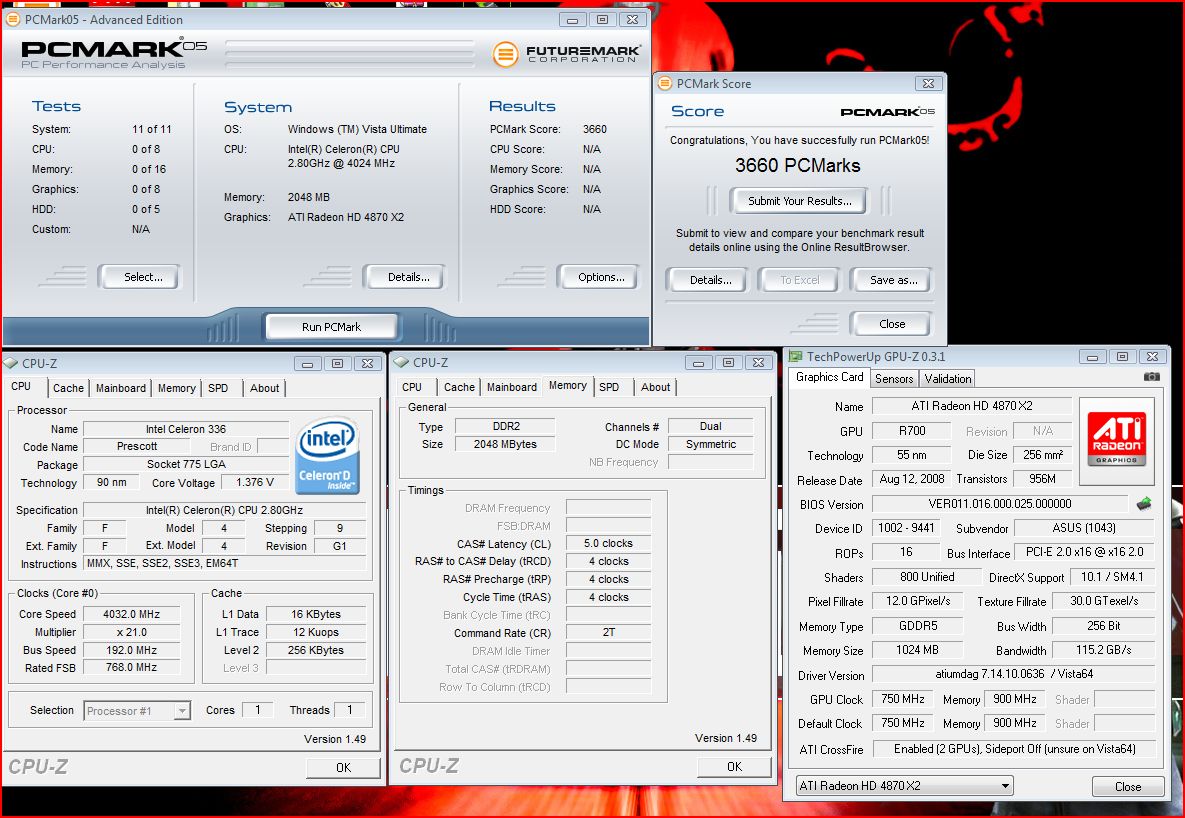
Task: Click the BIOS Version field in GPU-Z
Action: (x=1000, y=504)
